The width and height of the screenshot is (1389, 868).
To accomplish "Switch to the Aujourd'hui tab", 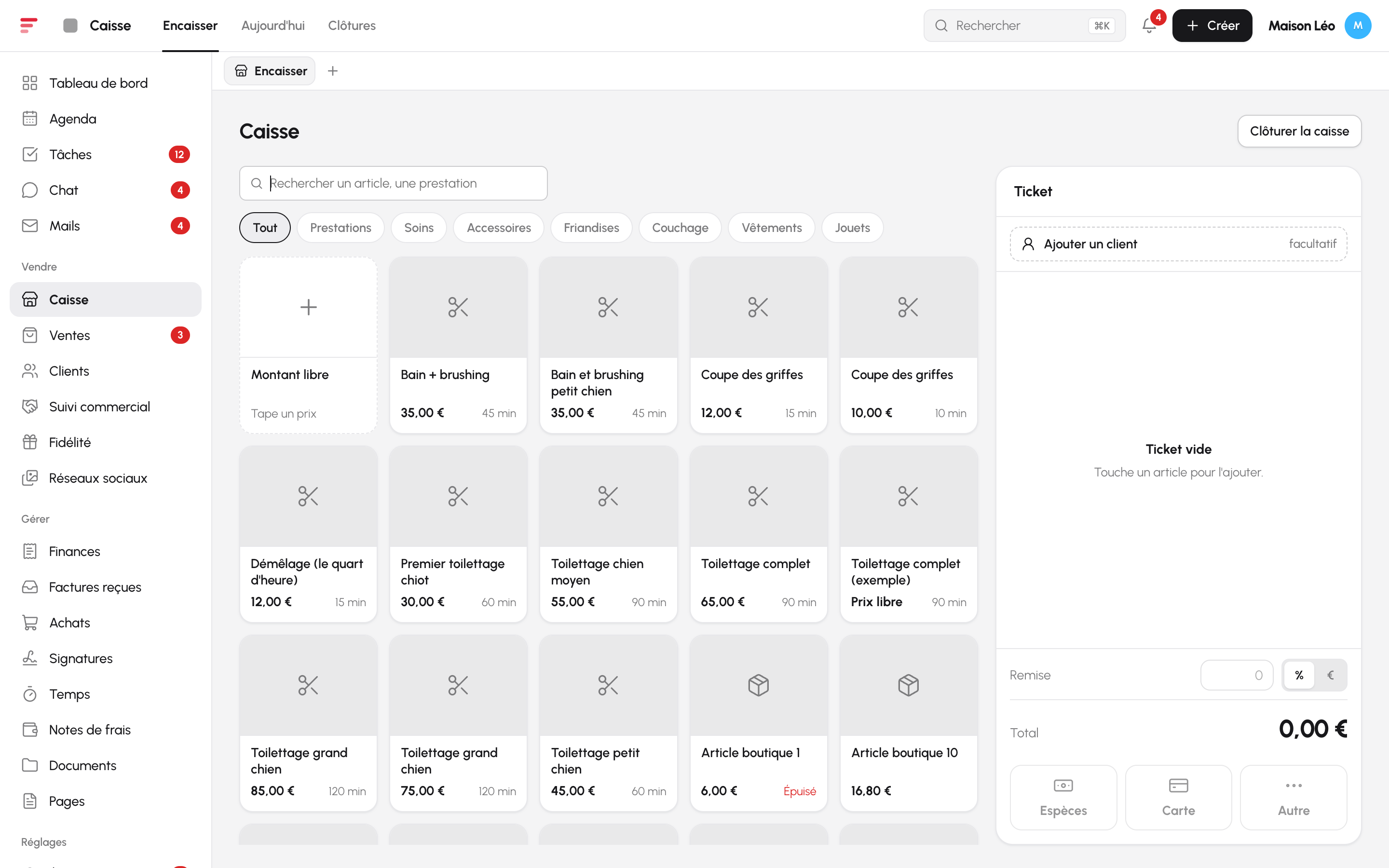I will coord(272,25).
